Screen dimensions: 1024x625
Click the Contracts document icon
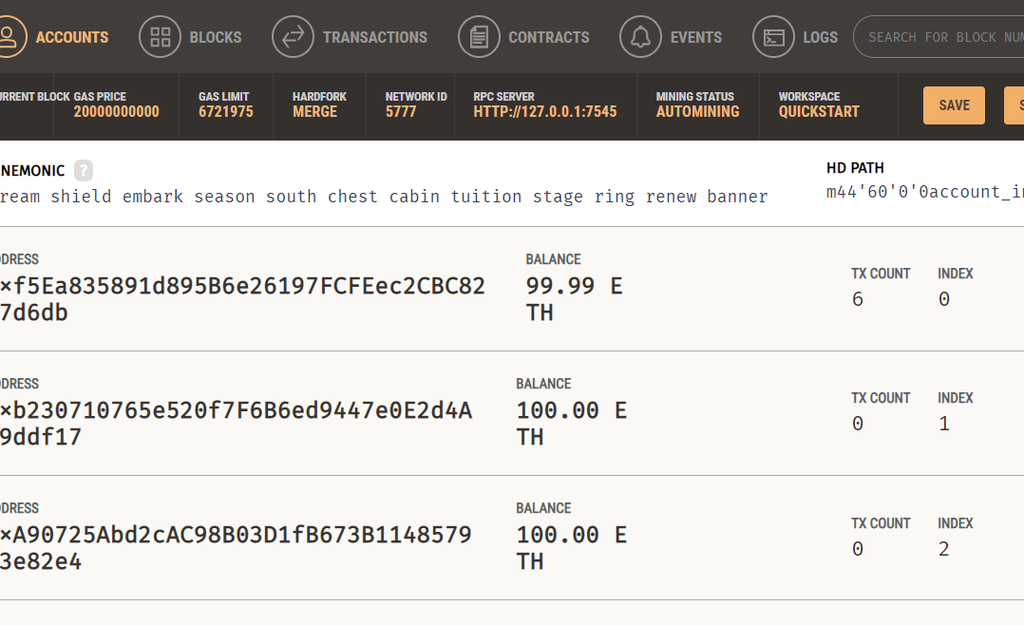(479, 37)
